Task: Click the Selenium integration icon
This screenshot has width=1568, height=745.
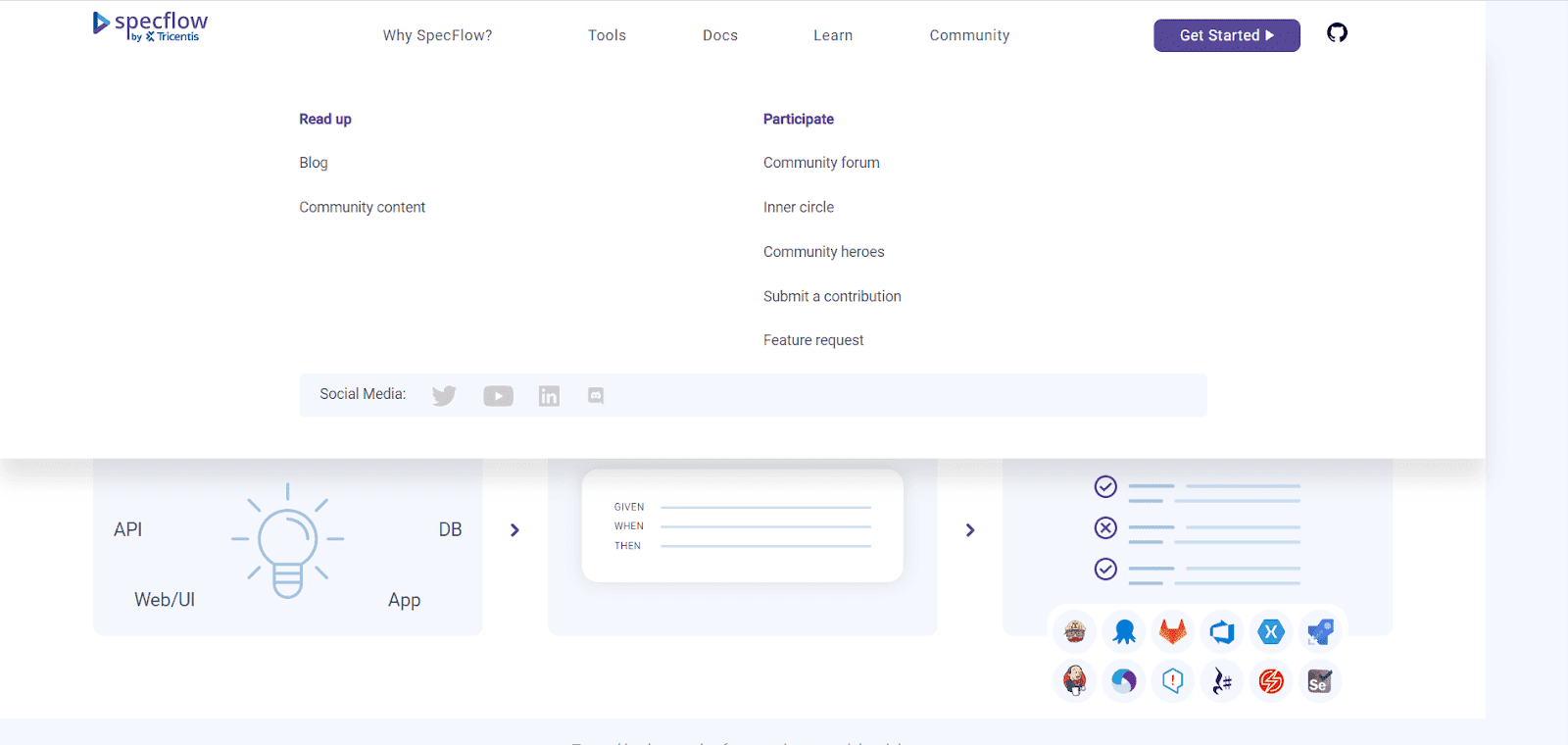Action: [1320, 680]
